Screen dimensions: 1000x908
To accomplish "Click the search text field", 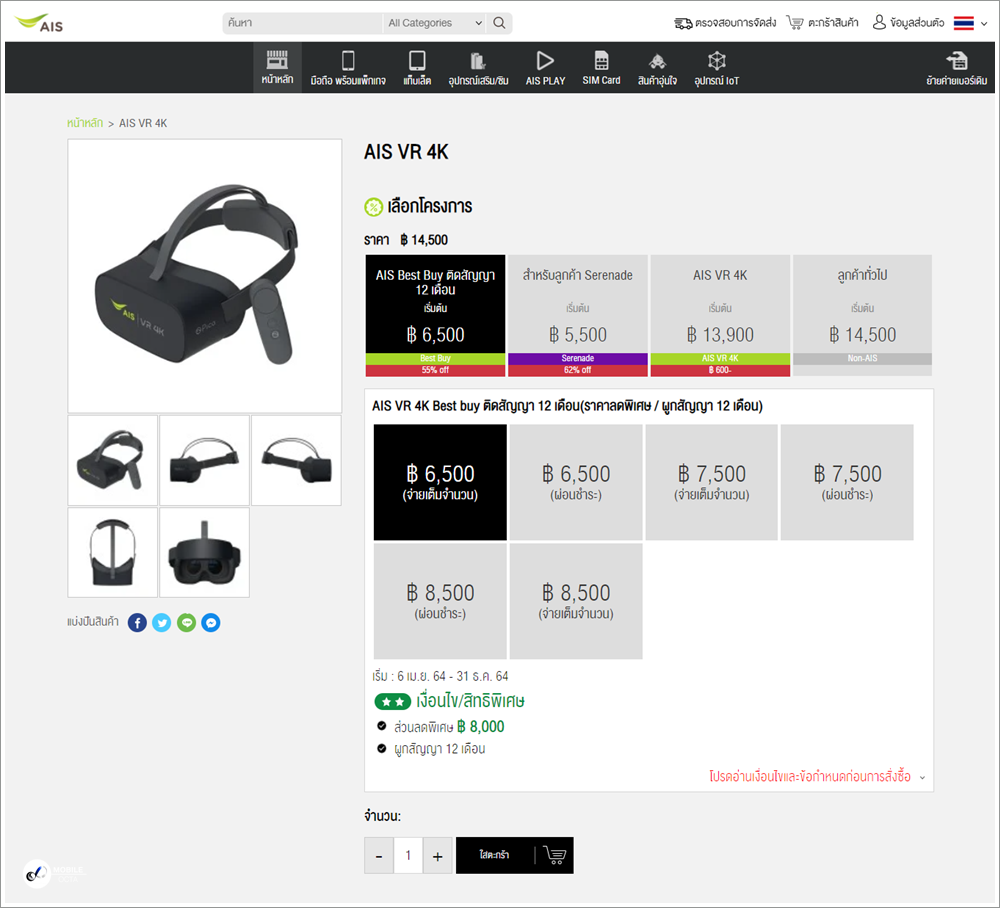I will coord(302,23).
